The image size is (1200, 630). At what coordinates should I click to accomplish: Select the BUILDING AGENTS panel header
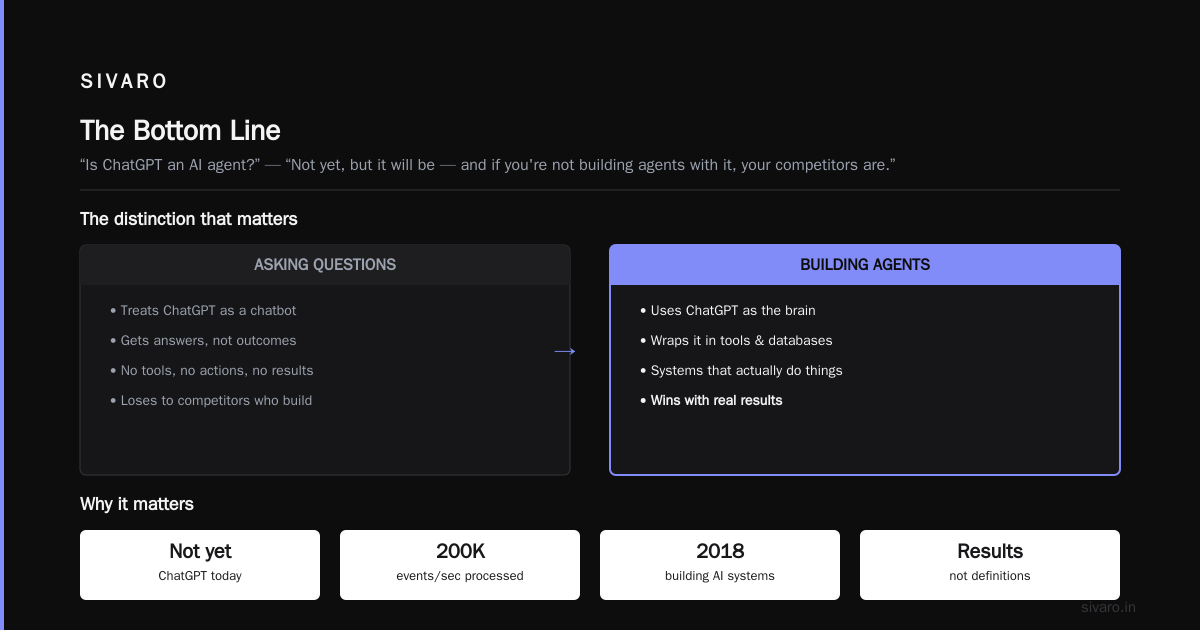click(x=865, y=265)
